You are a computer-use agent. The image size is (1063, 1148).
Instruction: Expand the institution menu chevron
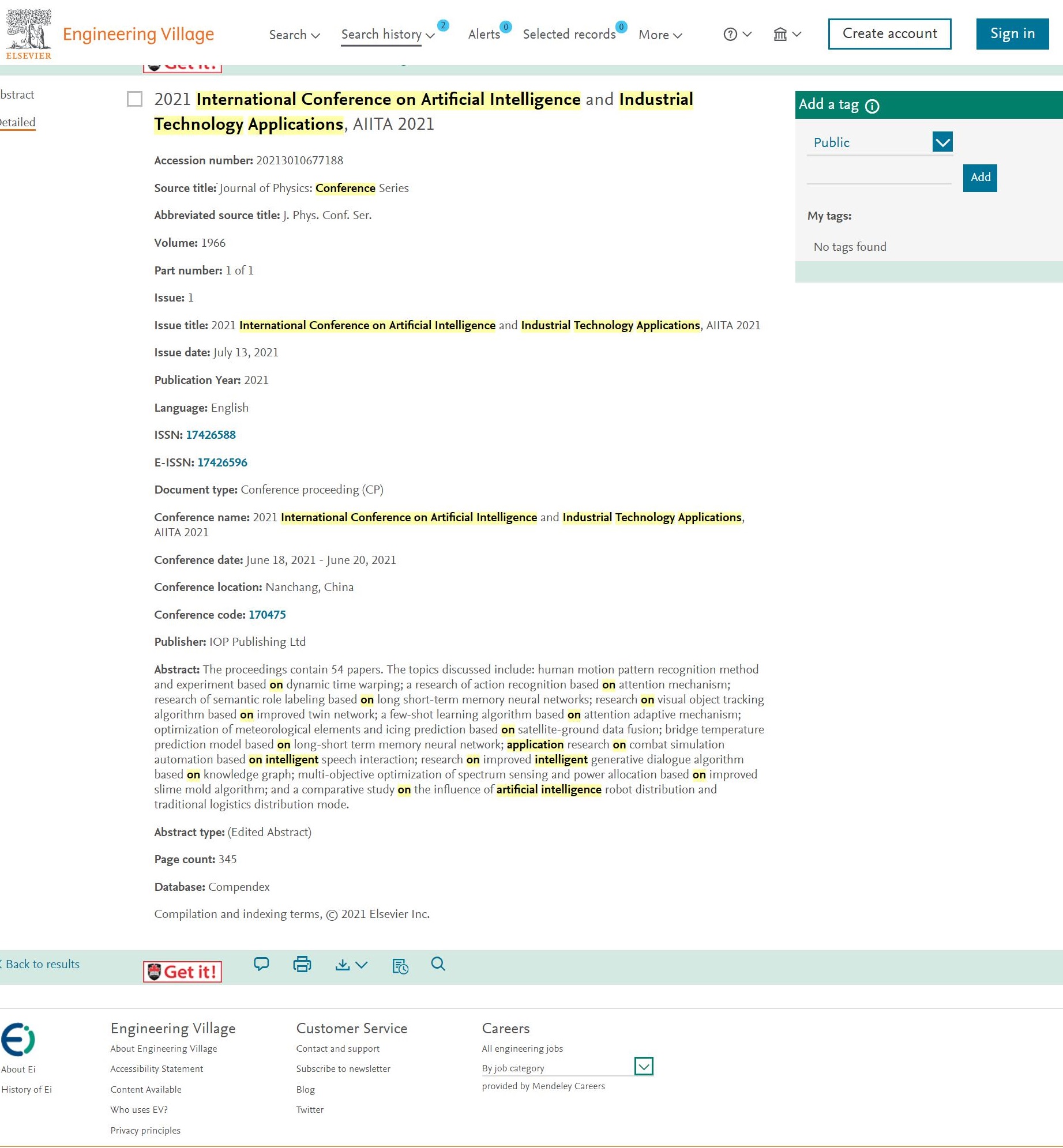[x=797, y=35]
